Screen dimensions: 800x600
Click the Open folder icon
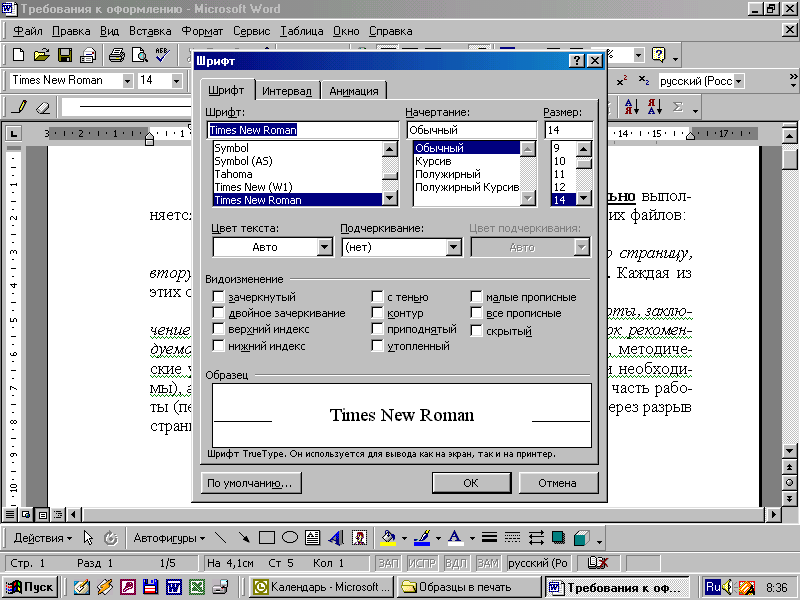[x=42, y=55]
